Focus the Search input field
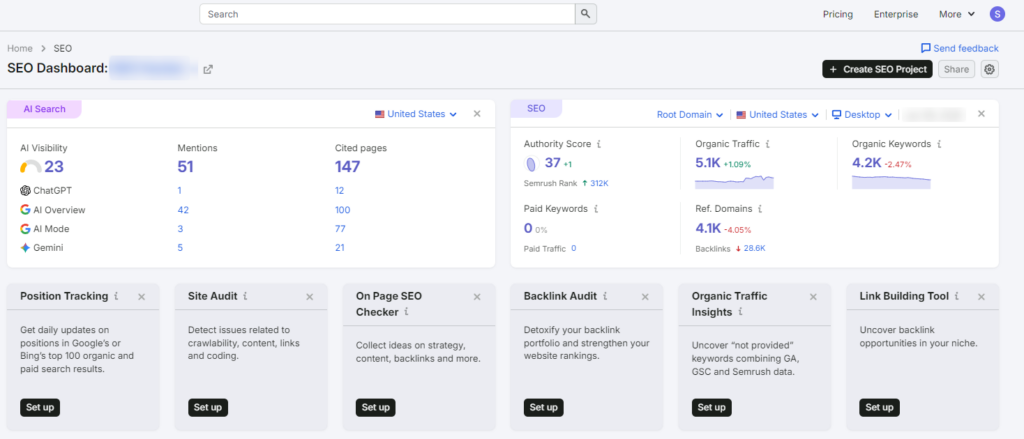This screenshot has width=1024, height=439. pos(387,14)
